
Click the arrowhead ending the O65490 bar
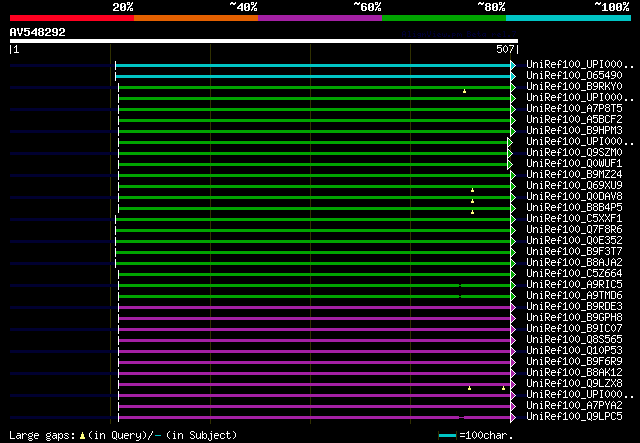tap(513, 76)
